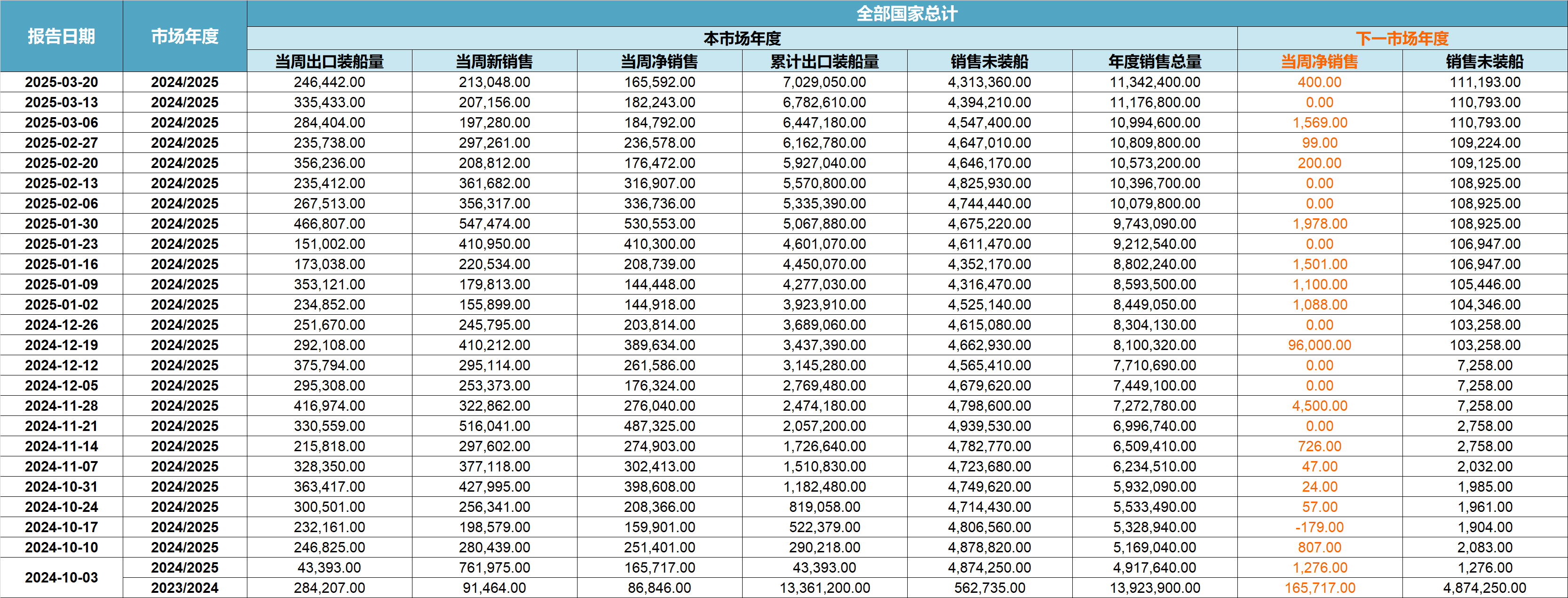Select the 111,193.00 unshipped sales cell
The height and width of the screenshot is (598, 1568).
pos(1485,82)
